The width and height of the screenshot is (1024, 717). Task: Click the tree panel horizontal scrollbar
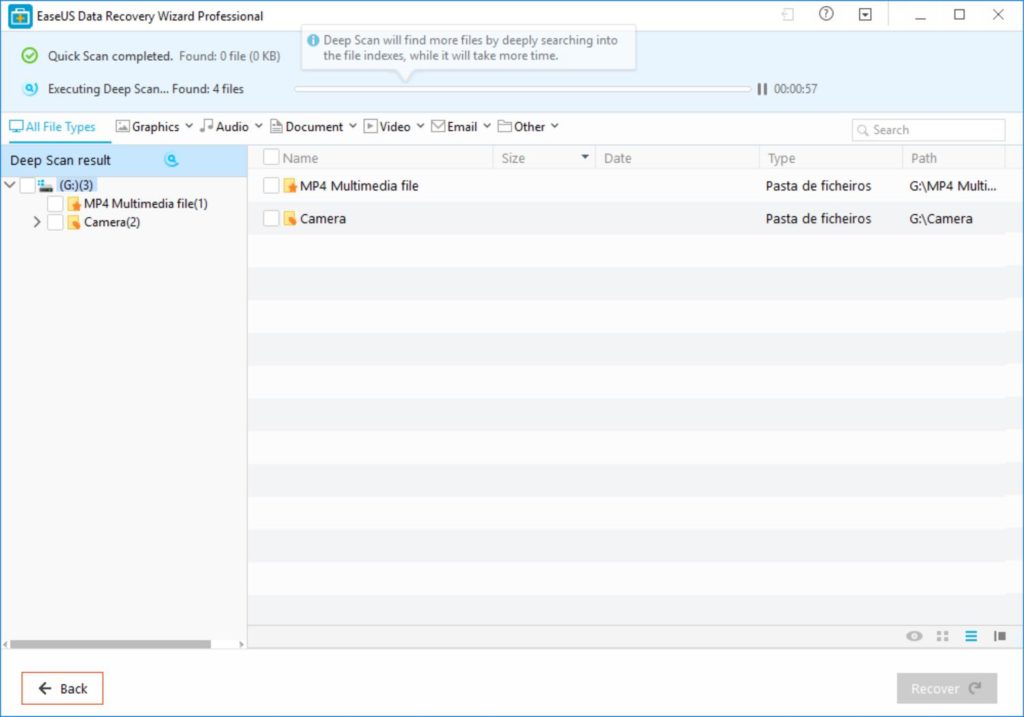click(x=110, y=645)
